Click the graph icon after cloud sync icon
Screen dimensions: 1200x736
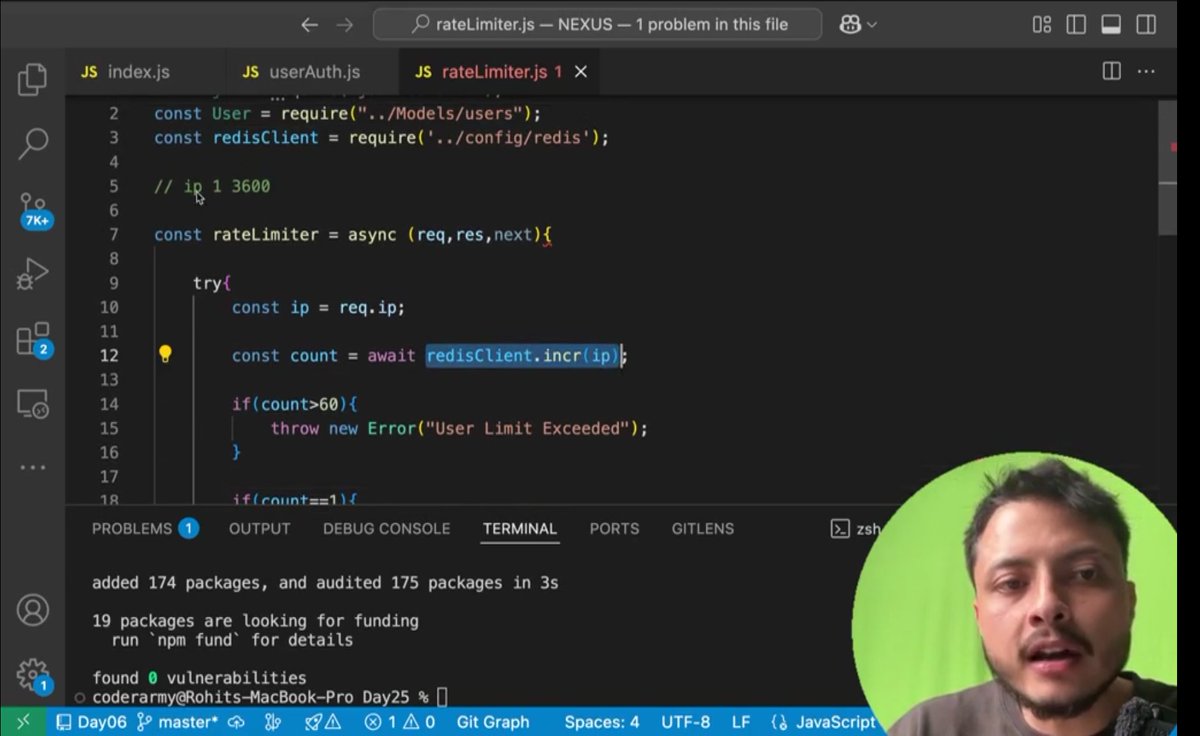[x=274, y=722]
